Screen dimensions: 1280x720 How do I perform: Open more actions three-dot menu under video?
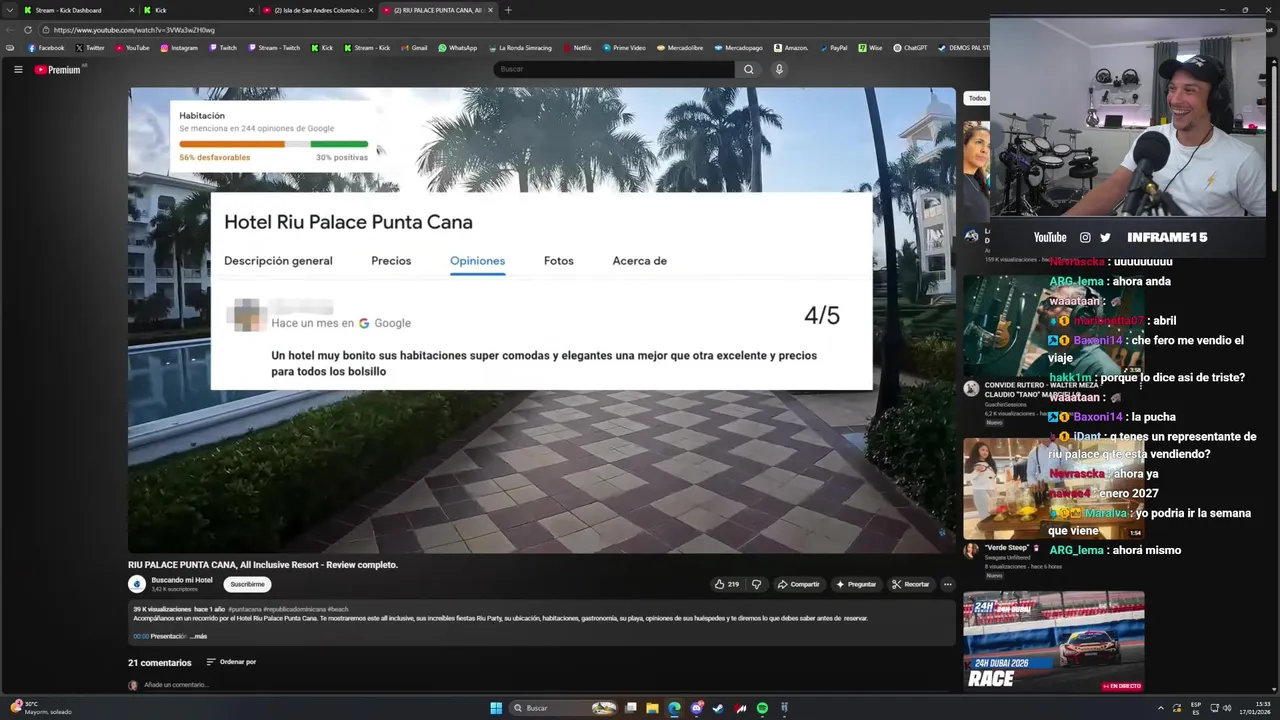pyautogui.click(x=947, y=584)
